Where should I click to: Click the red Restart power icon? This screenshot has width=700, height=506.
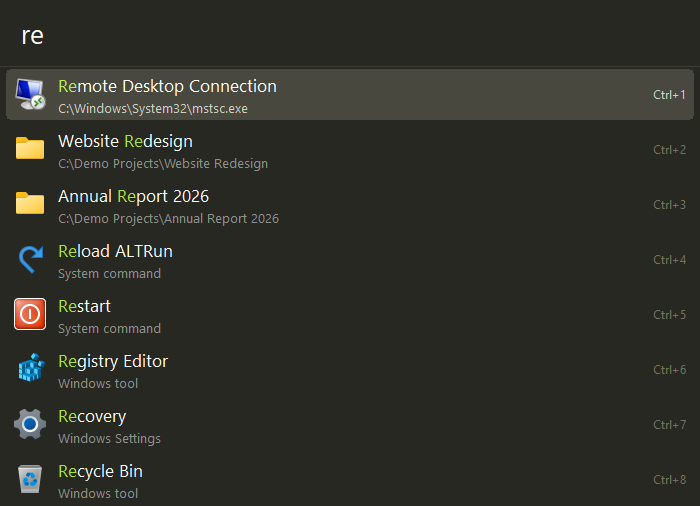click(30, 314)
